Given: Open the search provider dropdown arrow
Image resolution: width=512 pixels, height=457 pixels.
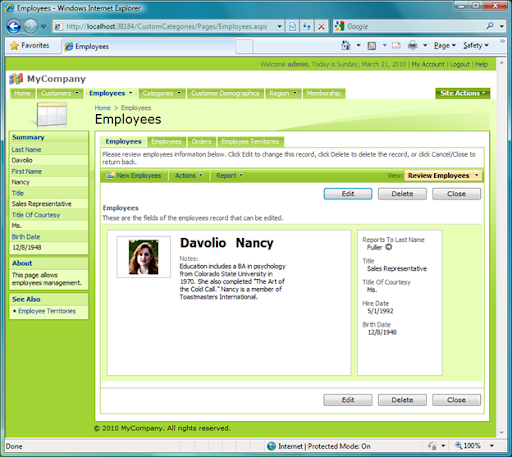Looking at the screenshot, I should [502, 26].
